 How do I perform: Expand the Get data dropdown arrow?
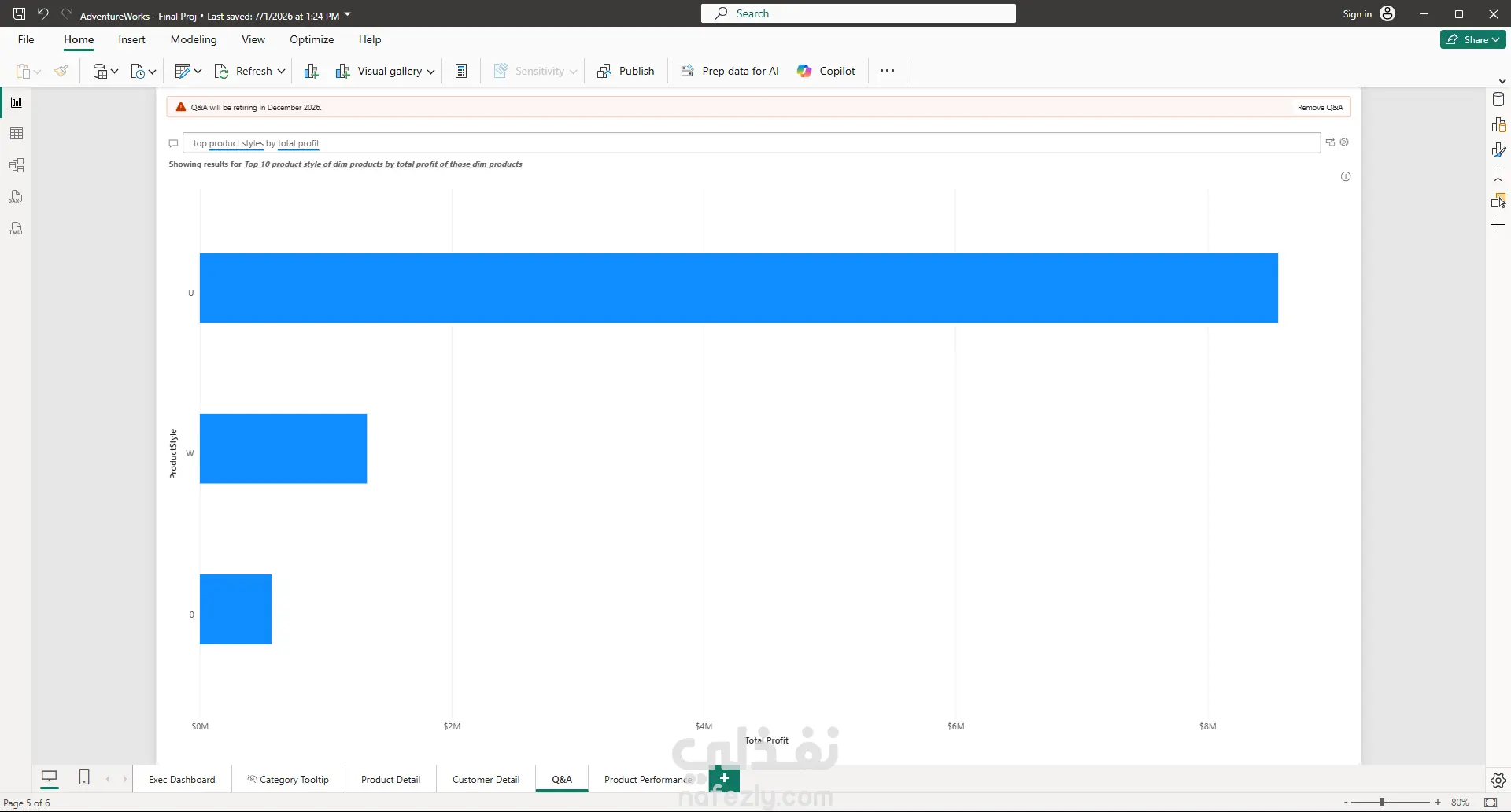[115, 72]
